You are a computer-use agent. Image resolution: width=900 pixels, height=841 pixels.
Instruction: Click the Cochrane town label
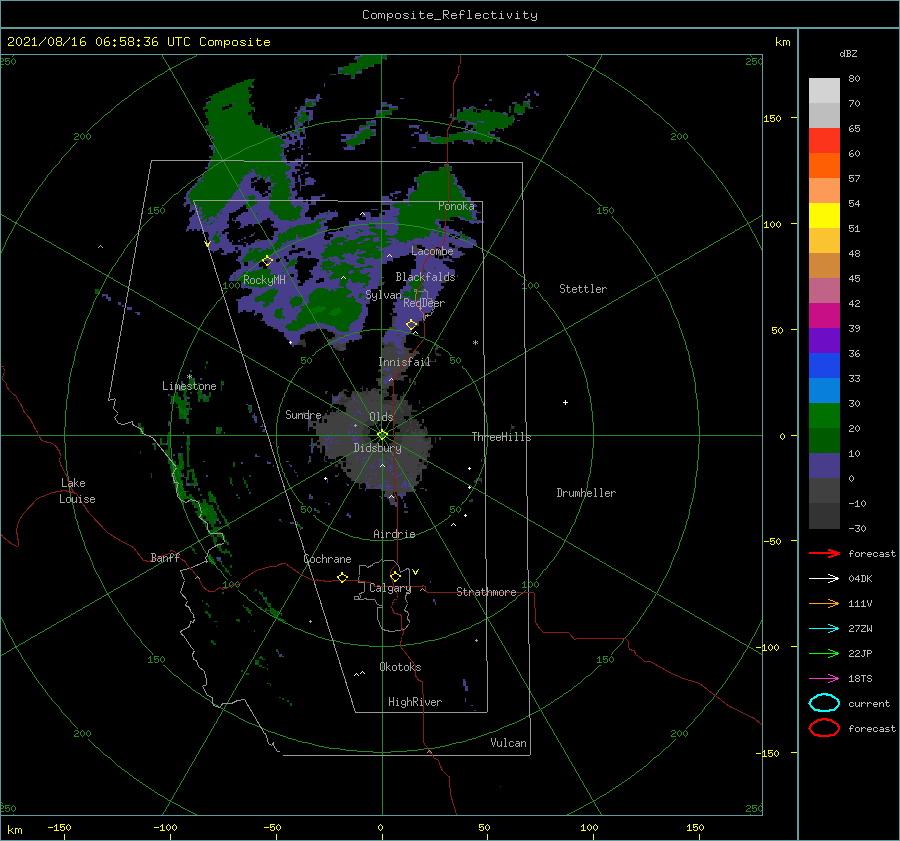click(x=327, y=559)
